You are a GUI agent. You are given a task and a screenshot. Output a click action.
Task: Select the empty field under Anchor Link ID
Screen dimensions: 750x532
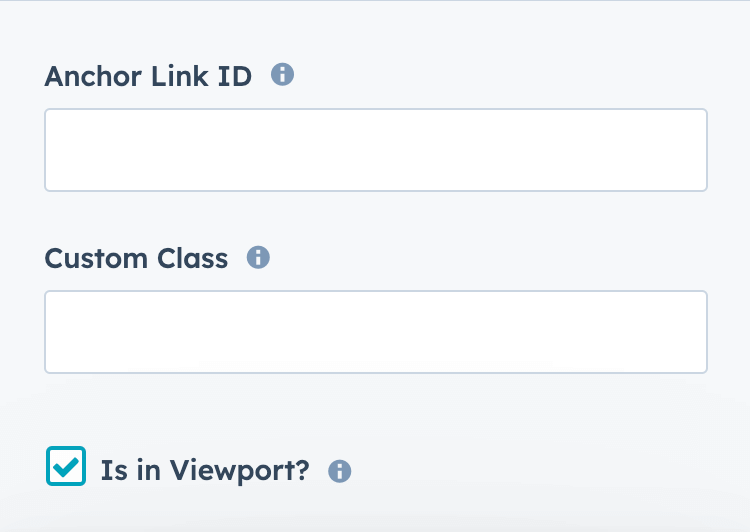tap(376, 150)
